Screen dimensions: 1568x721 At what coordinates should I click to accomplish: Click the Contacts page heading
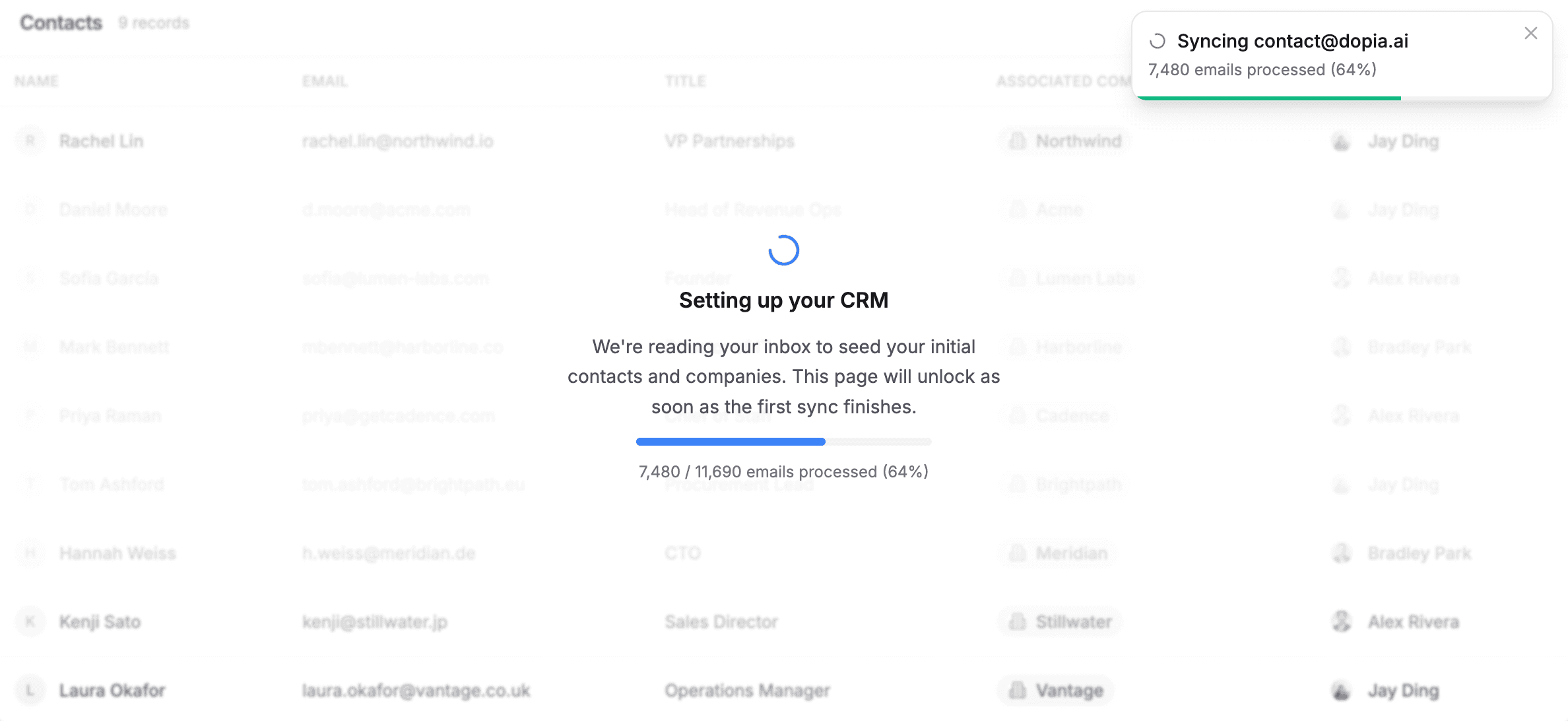point(61,22)
